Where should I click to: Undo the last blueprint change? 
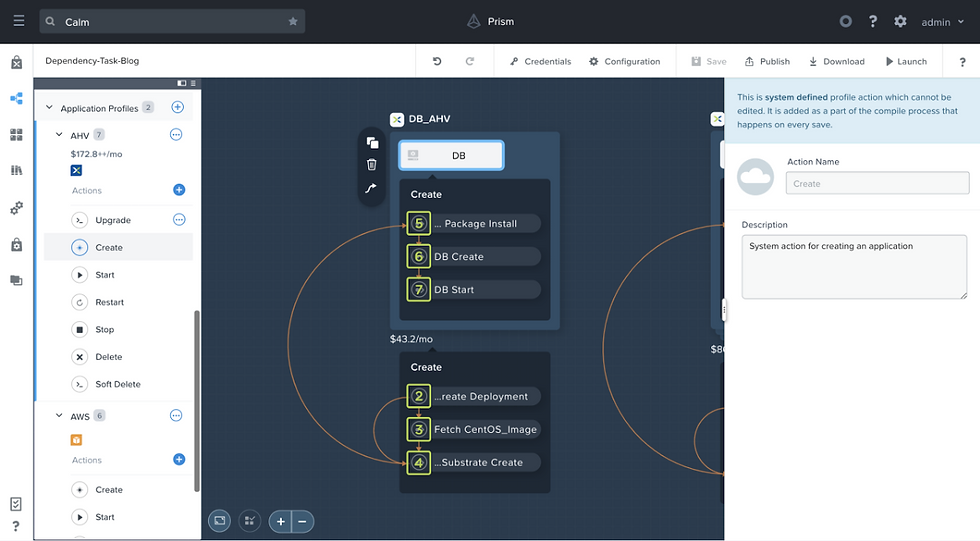(x=437, y=61)
